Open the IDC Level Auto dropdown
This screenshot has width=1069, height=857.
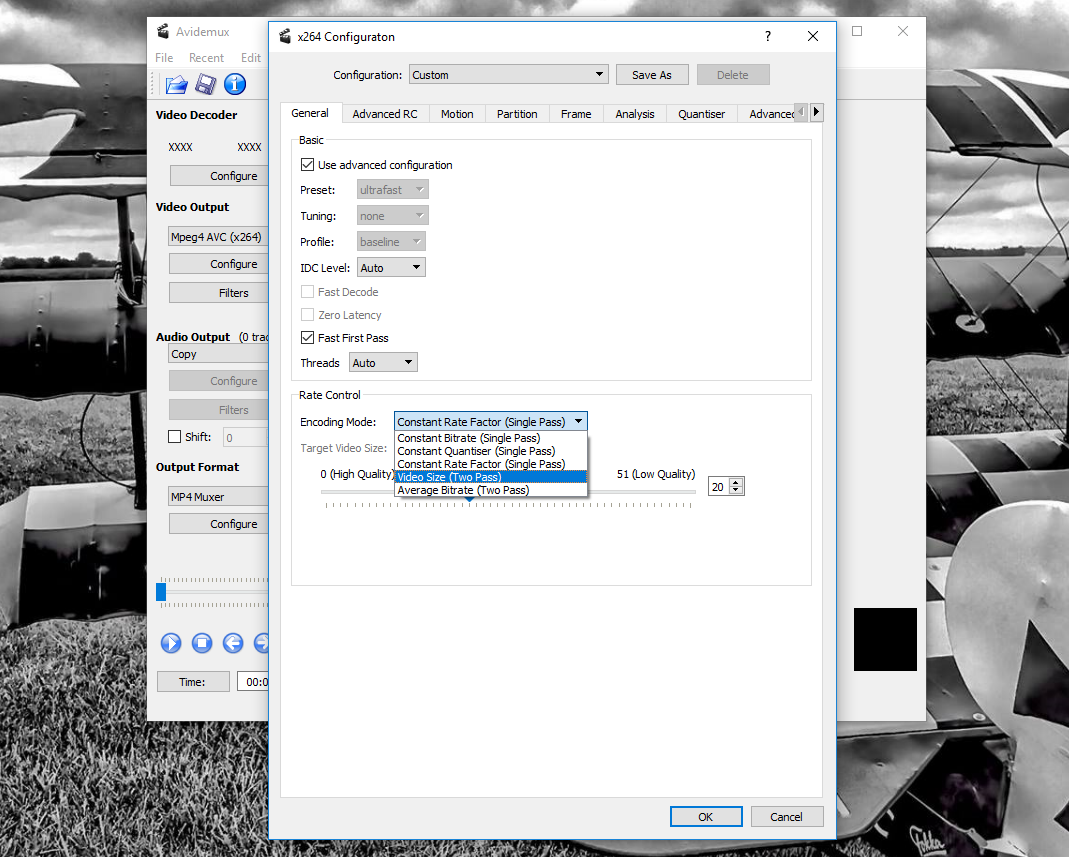391,268
